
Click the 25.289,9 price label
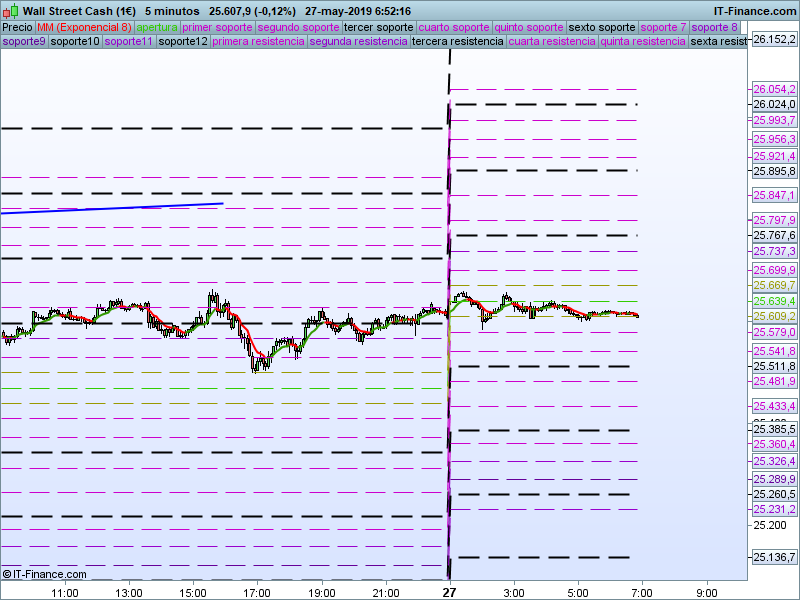click(774, 479)
